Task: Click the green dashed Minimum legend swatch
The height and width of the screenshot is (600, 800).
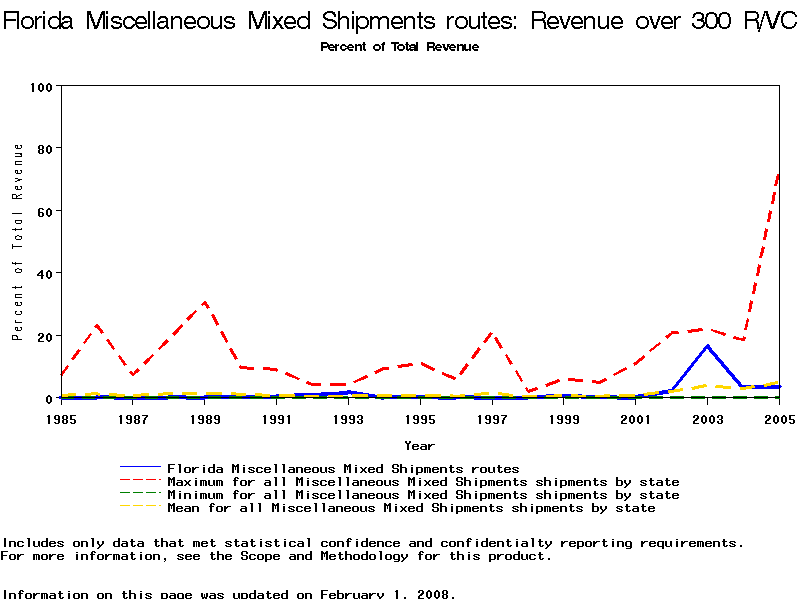Action: pos(139,495)
